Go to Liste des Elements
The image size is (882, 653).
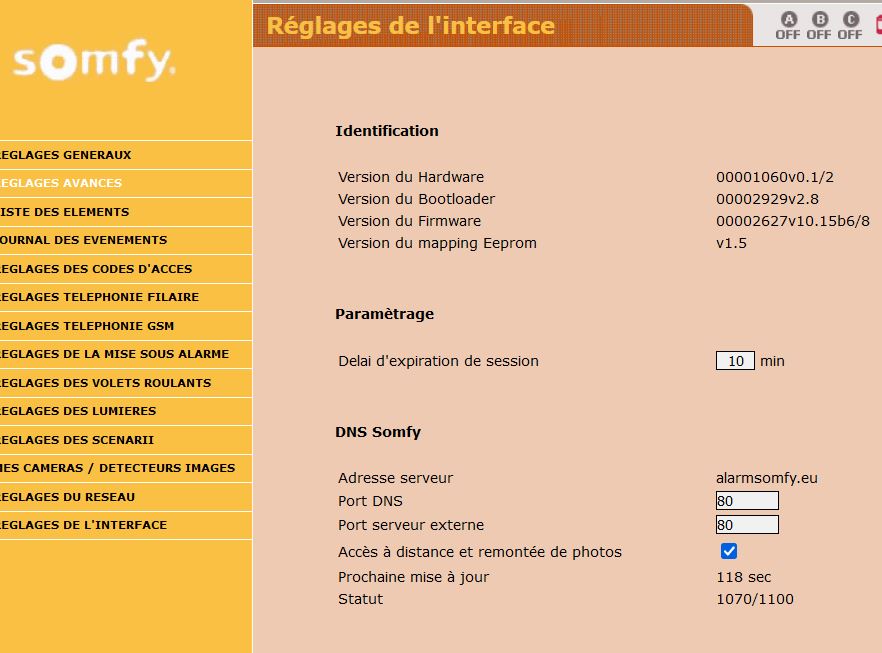pos(65,212)
